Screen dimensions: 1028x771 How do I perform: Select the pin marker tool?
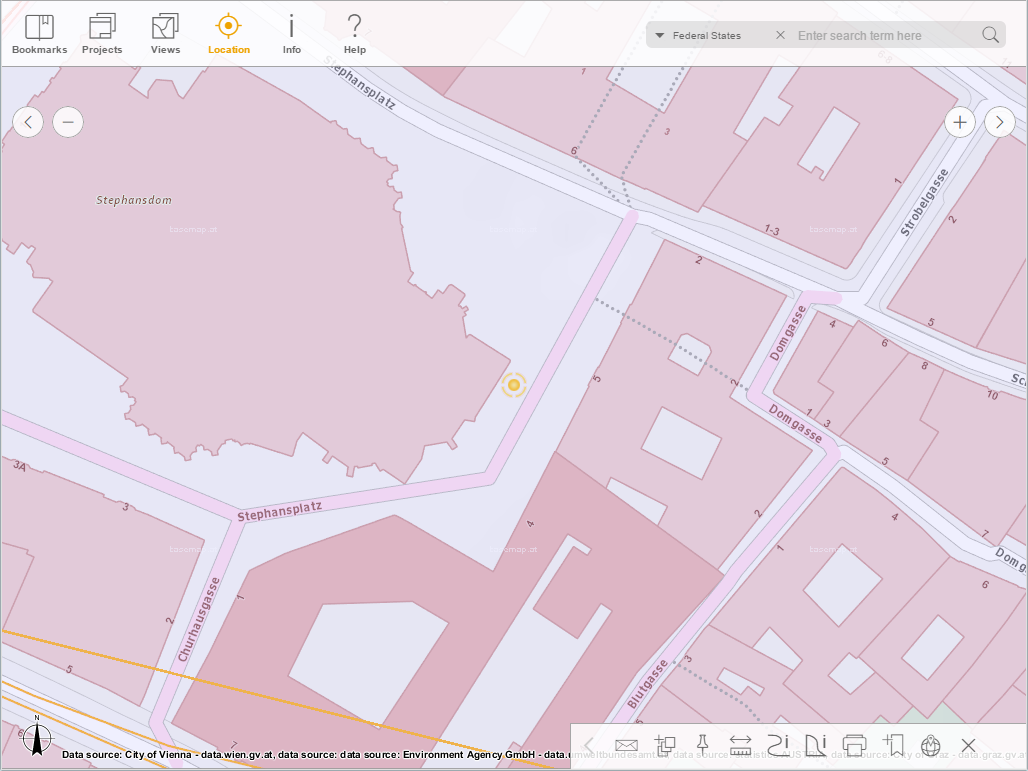click(x=703, y=745)
